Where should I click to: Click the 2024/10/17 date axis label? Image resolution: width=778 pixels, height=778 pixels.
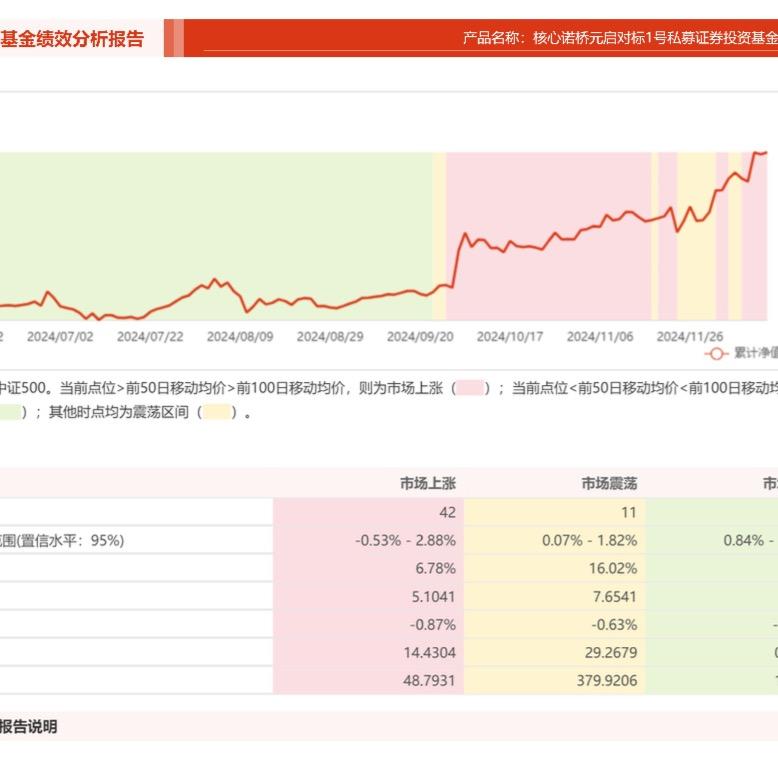[x=510, y=337]
